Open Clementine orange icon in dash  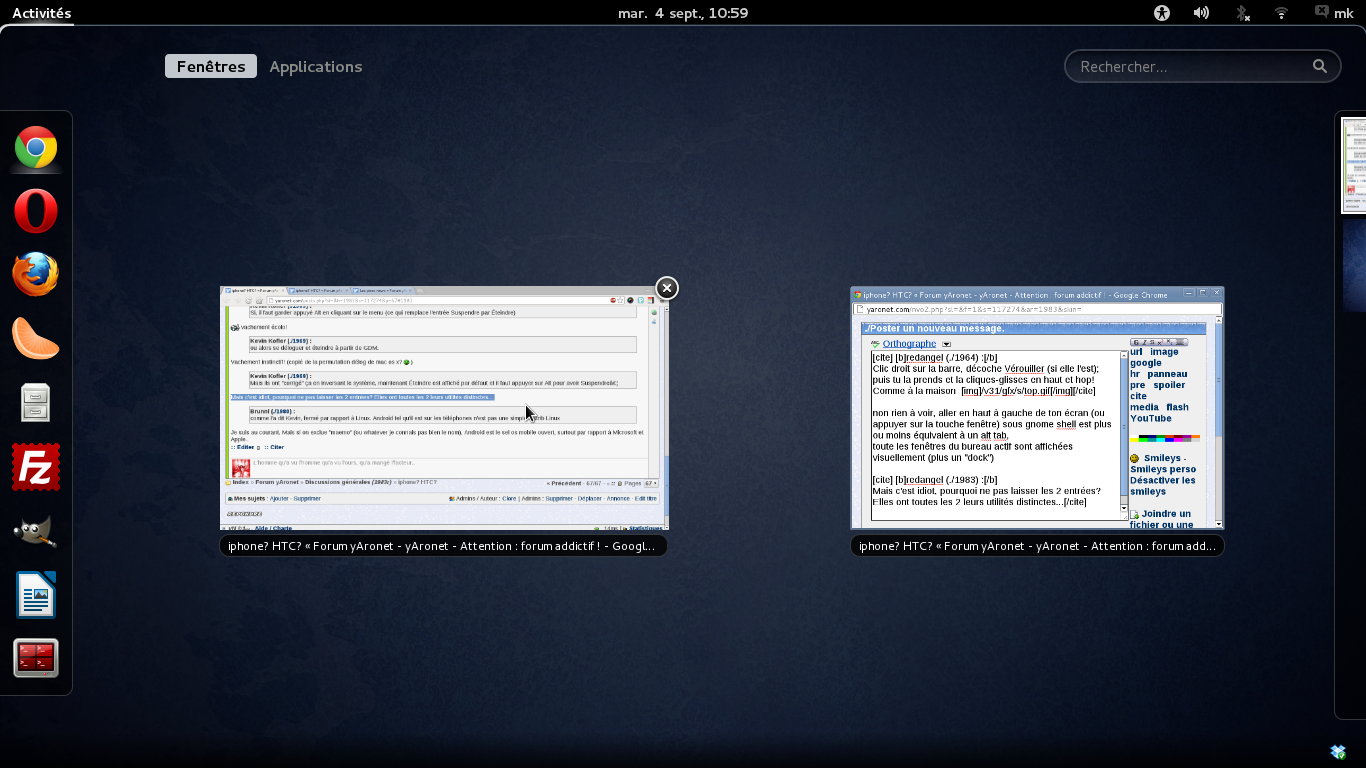[36, 338]
